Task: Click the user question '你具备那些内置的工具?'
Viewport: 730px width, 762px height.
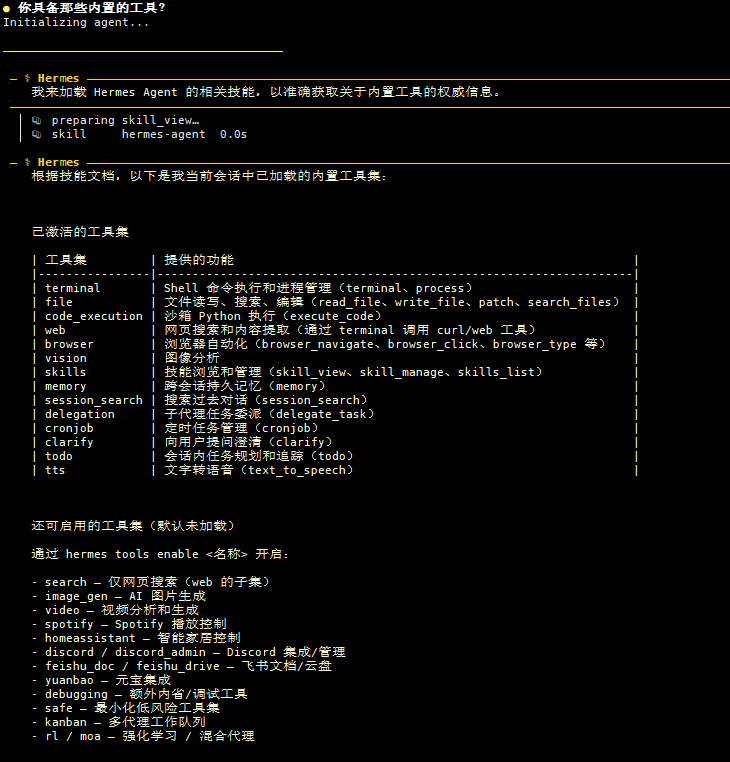Action: click(92, 8)
